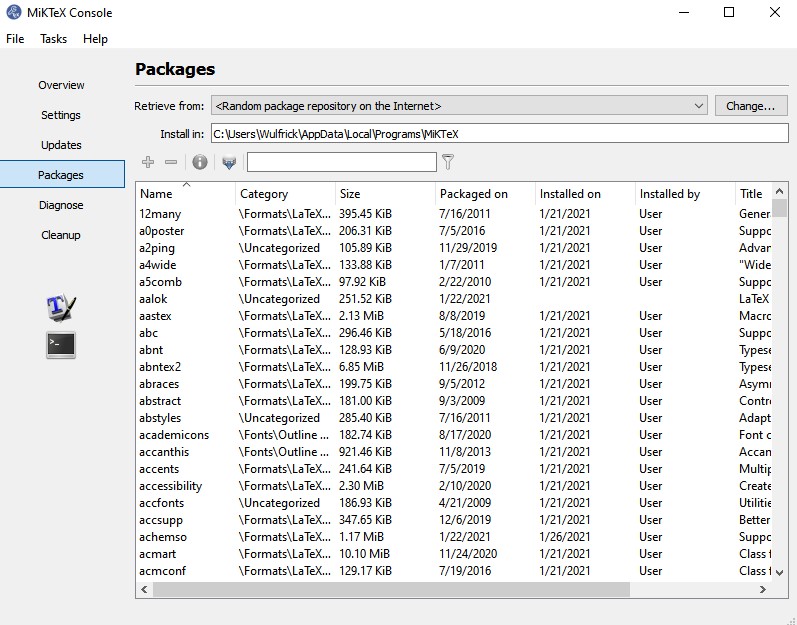797x625 pixels.
Task: Select the achemso package row
Action: (x=453, y=537)
